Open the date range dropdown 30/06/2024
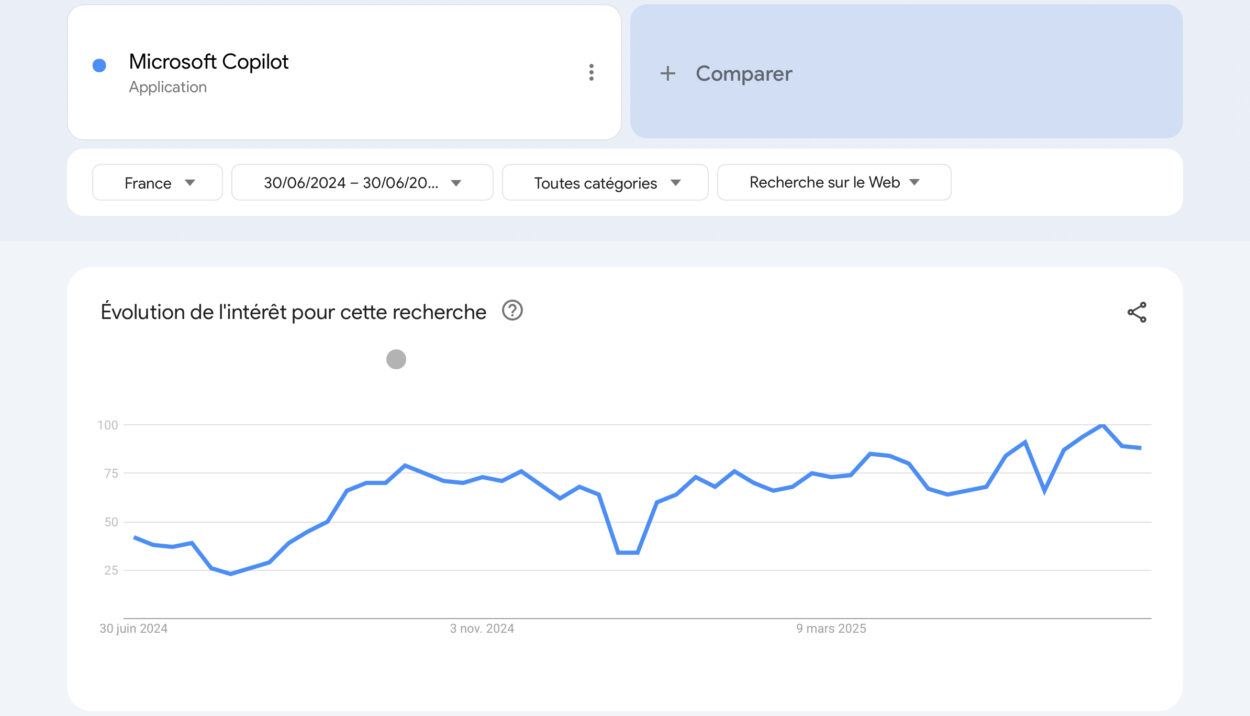Image resolution: width=1250 pixels, height=716 pixels. pos(362,183)
